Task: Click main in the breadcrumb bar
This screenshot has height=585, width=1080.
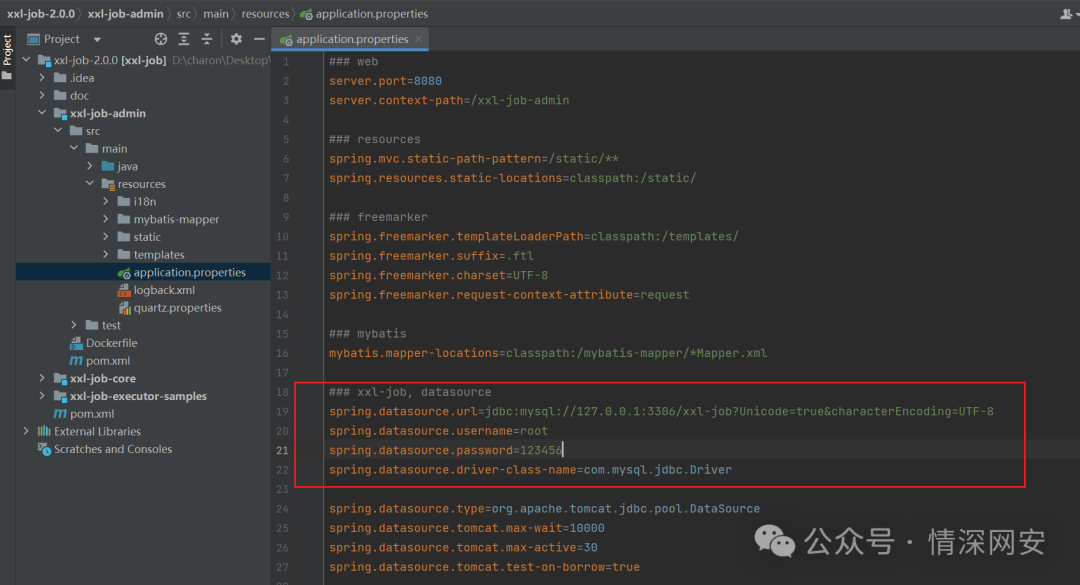Action: [216, 14]
